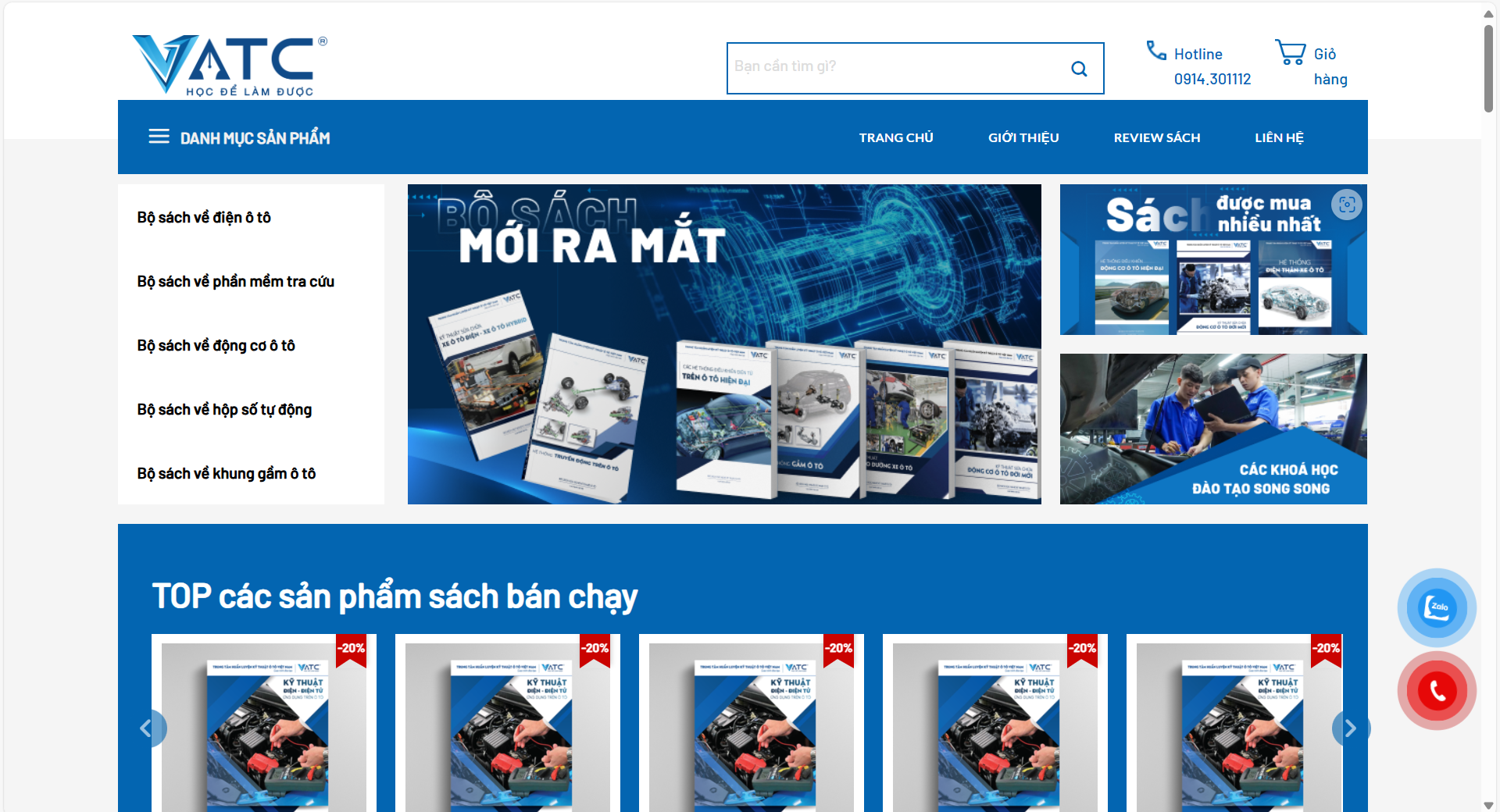This screenshot has width=1500, height=812.
Task: Open 'Các khoá học đào tạo song song' banner
Action: point(1213,429)
